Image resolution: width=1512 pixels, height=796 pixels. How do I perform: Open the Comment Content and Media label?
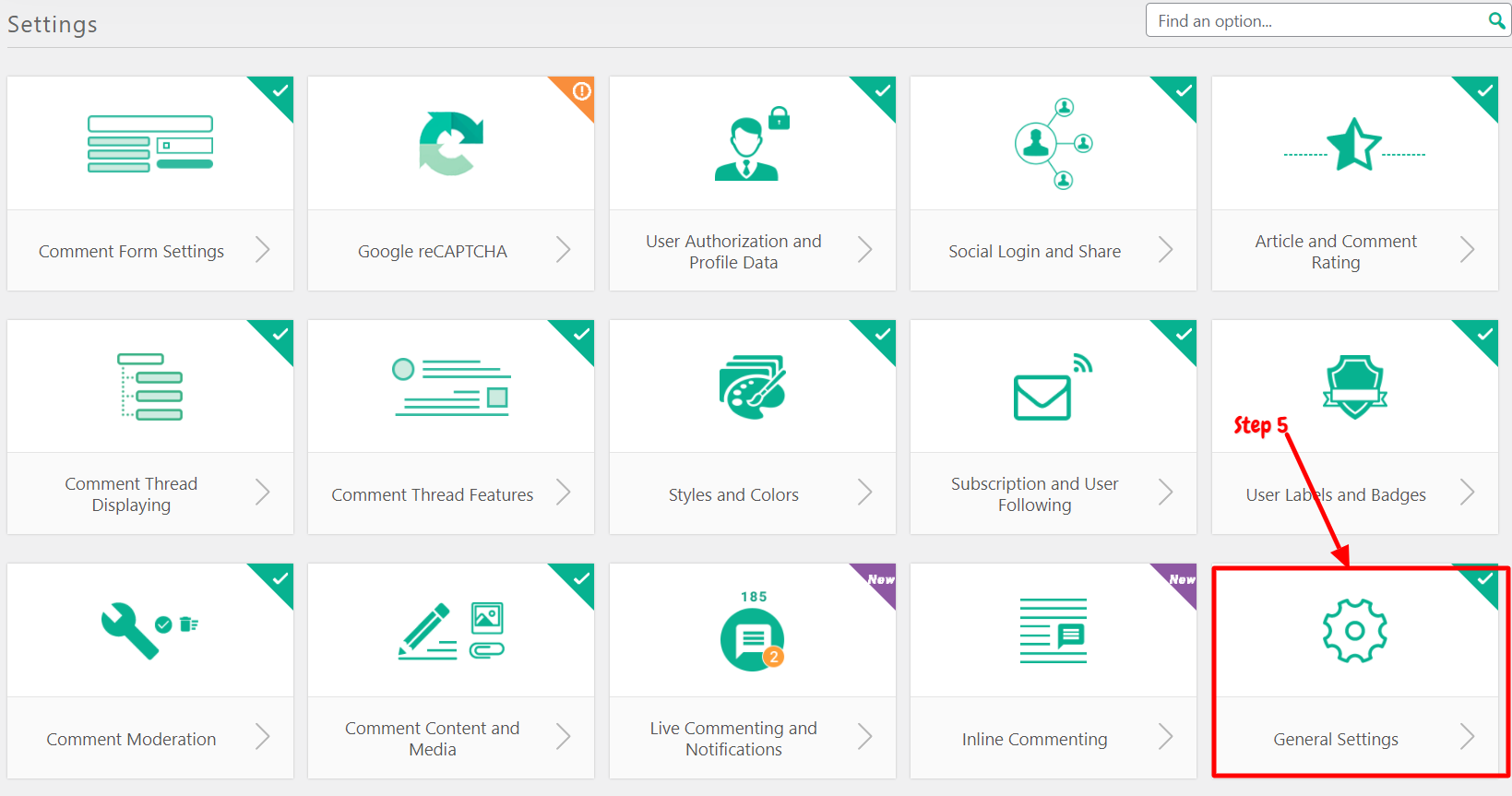pyautogui.click(x=433, y=739)
